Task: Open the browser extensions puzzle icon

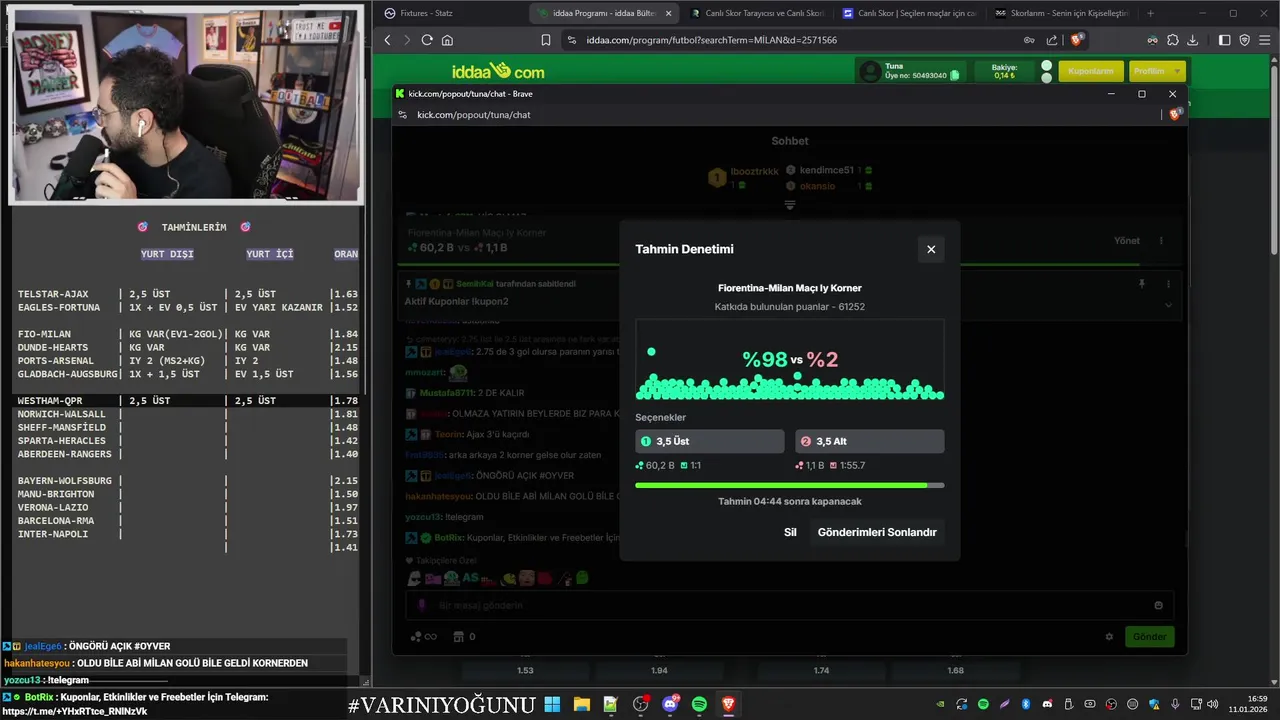Action: pos(1173,40)
